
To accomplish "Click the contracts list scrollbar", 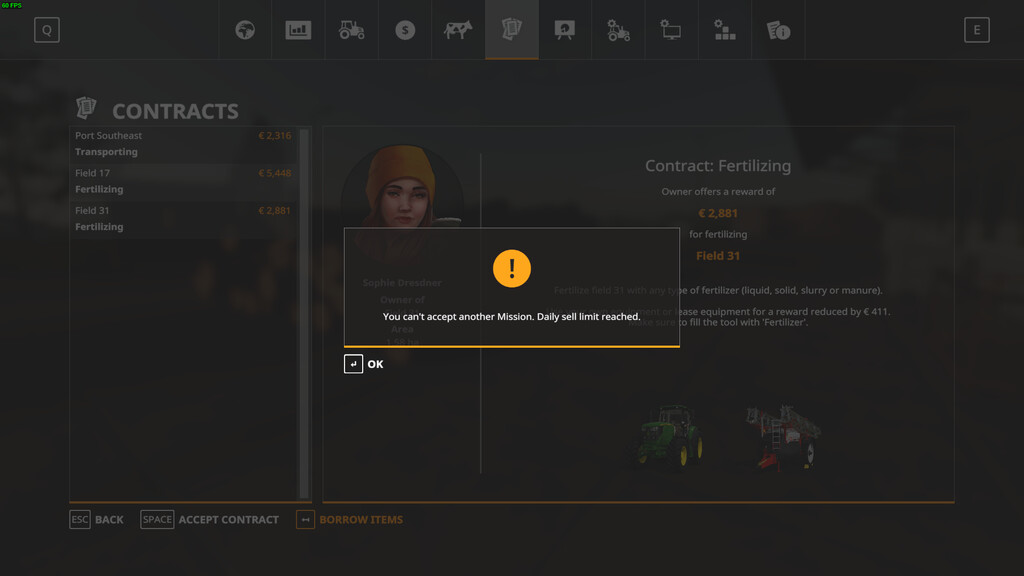I will tap(304, 313).
